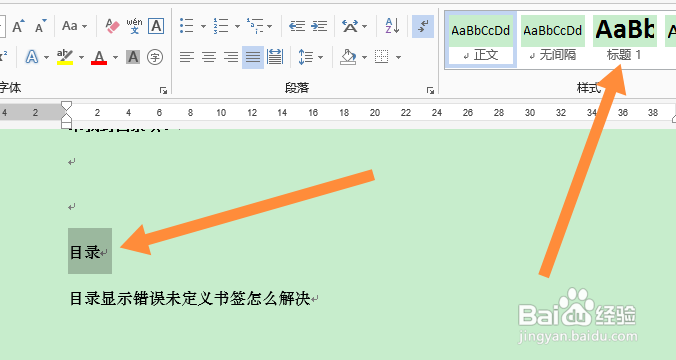Screen dimensions: 676x360
Task: Apply text effects outlined A icon
Action: pos(31,57)
